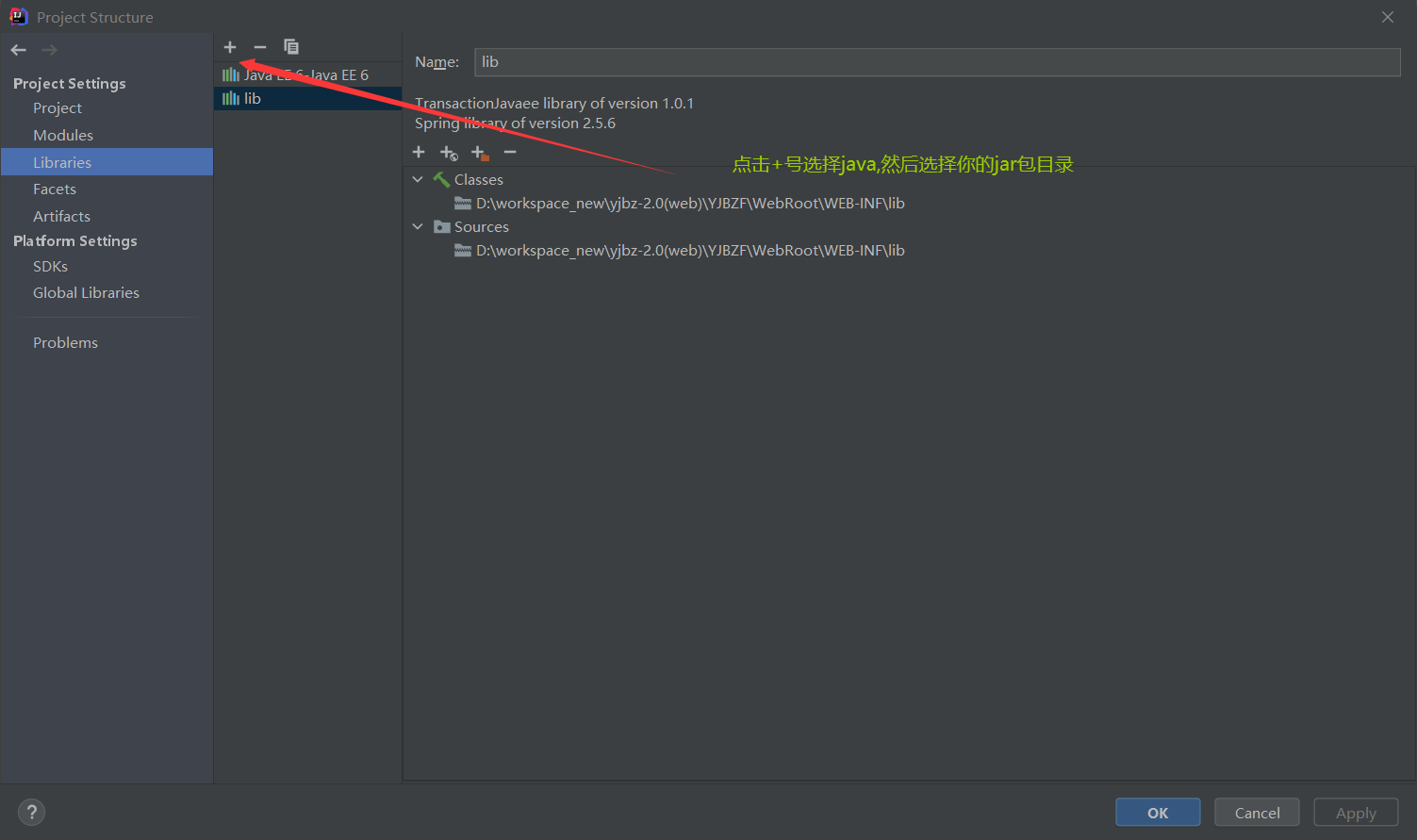The image size is (1417, 840).
Task: Click the 'Name:' label
Action: 437,62
